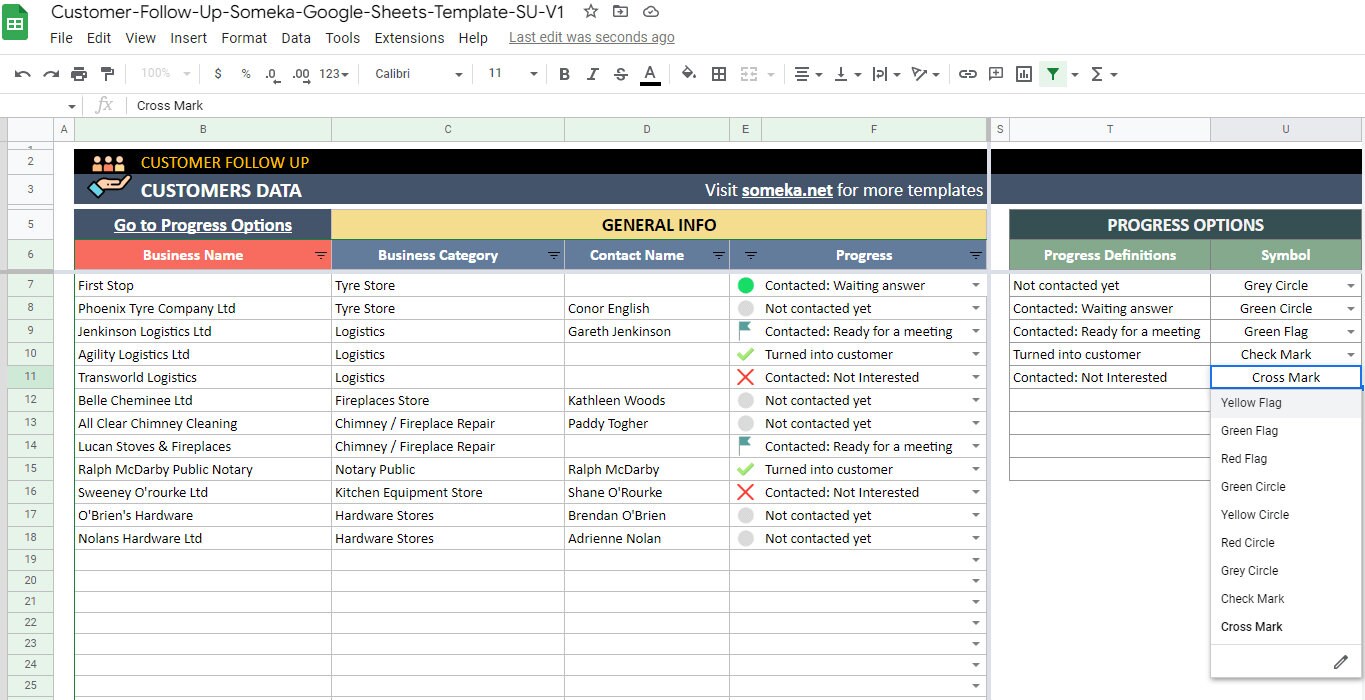This screenshot has width=1365, height=700.
Task: Click the Print icon
Action: point(79,73)
